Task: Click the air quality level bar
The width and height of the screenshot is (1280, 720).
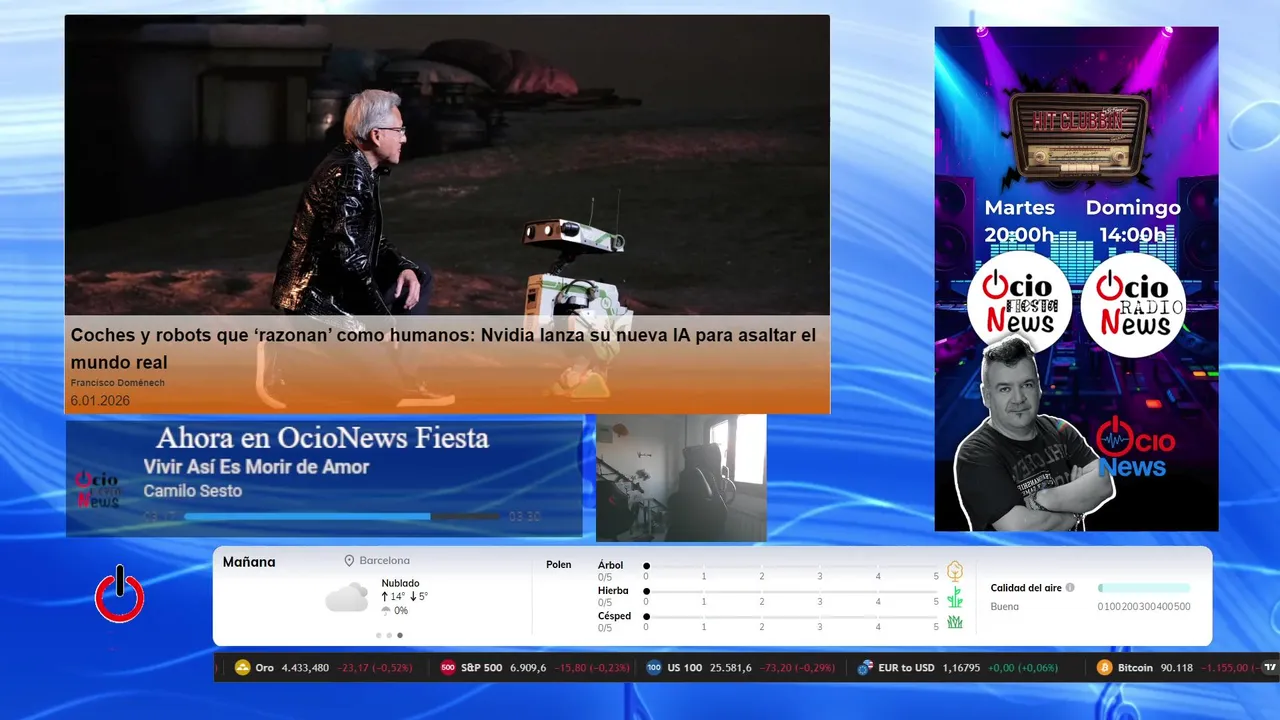Action: pyautogui.click(x=1144, y=588)
